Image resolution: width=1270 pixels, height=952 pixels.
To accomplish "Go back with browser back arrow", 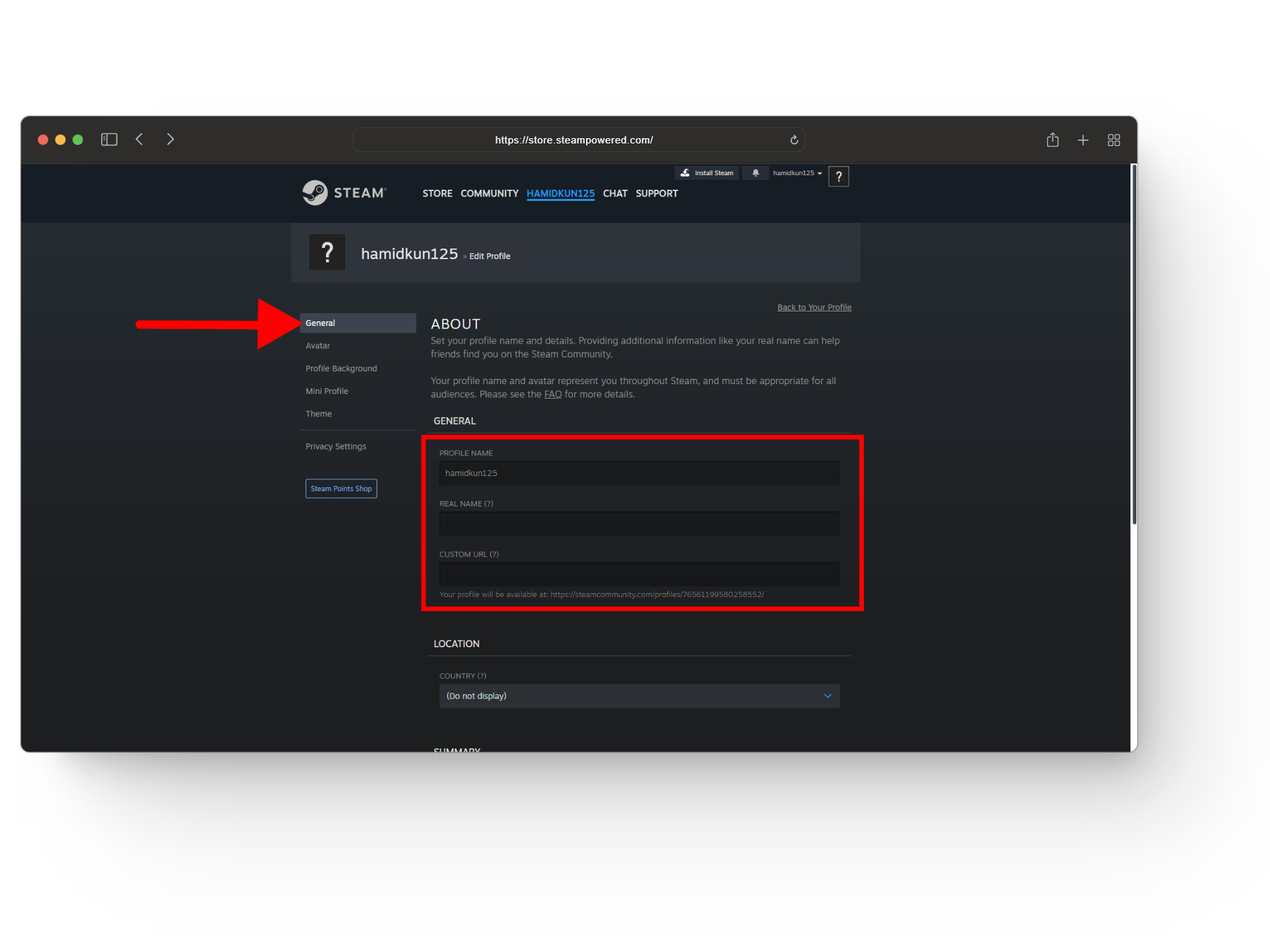I will [x=140, y=139].
